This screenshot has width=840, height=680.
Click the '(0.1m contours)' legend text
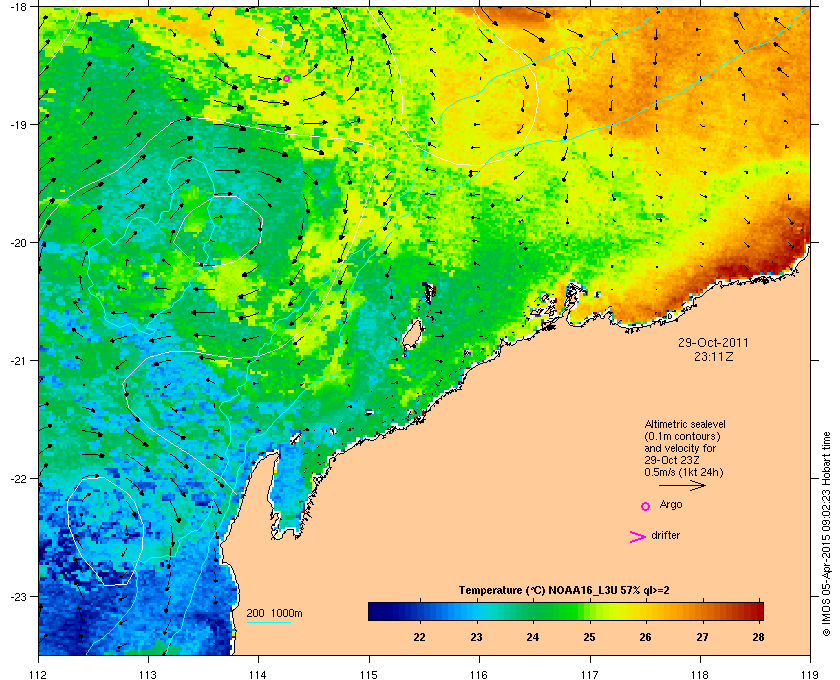[x=682, y=436]
